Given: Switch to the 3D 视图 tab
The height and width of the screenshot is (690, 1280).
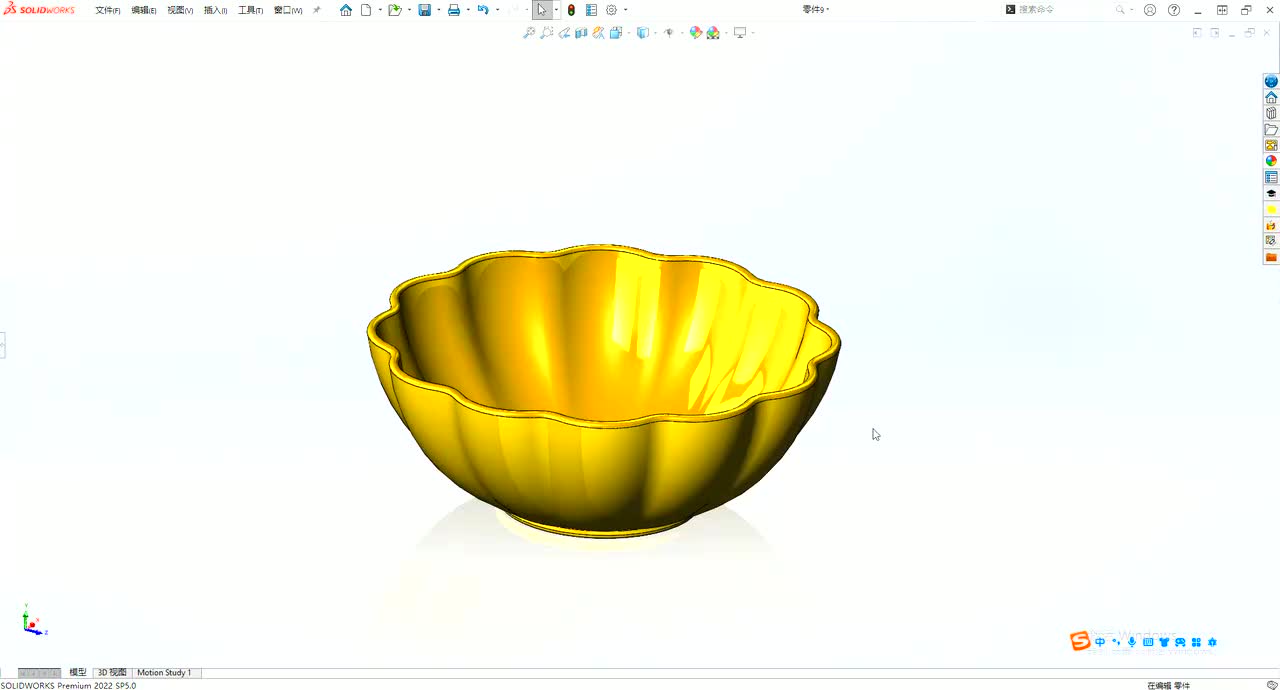Looking at the screenshot, I should click(112, 673).
